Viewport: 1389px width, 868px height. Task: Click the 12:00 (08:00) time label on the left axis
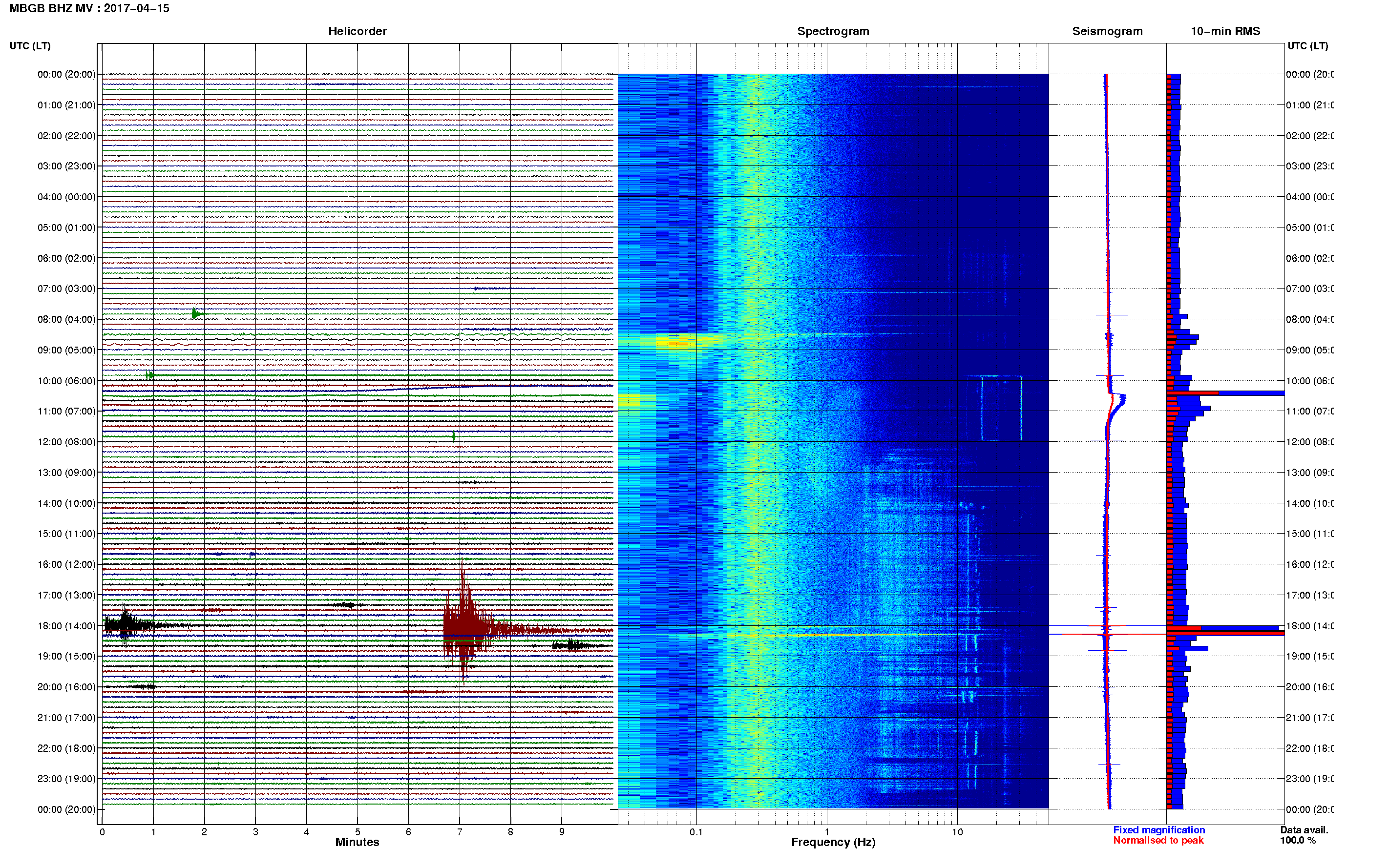tap(66, 442)
